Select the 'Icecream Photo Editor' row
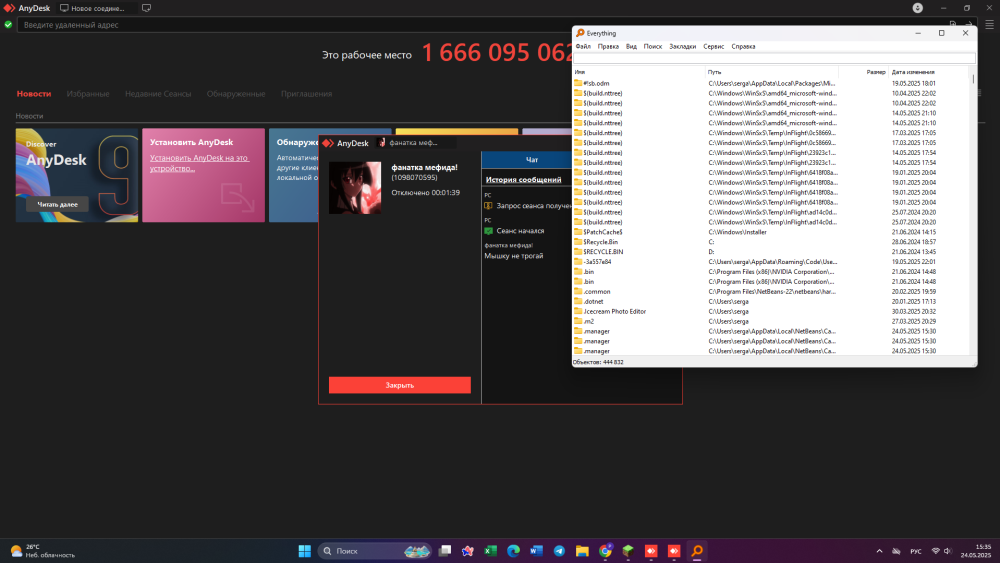Viewport: 1000px width, 563px height. [x=771, y=311]
